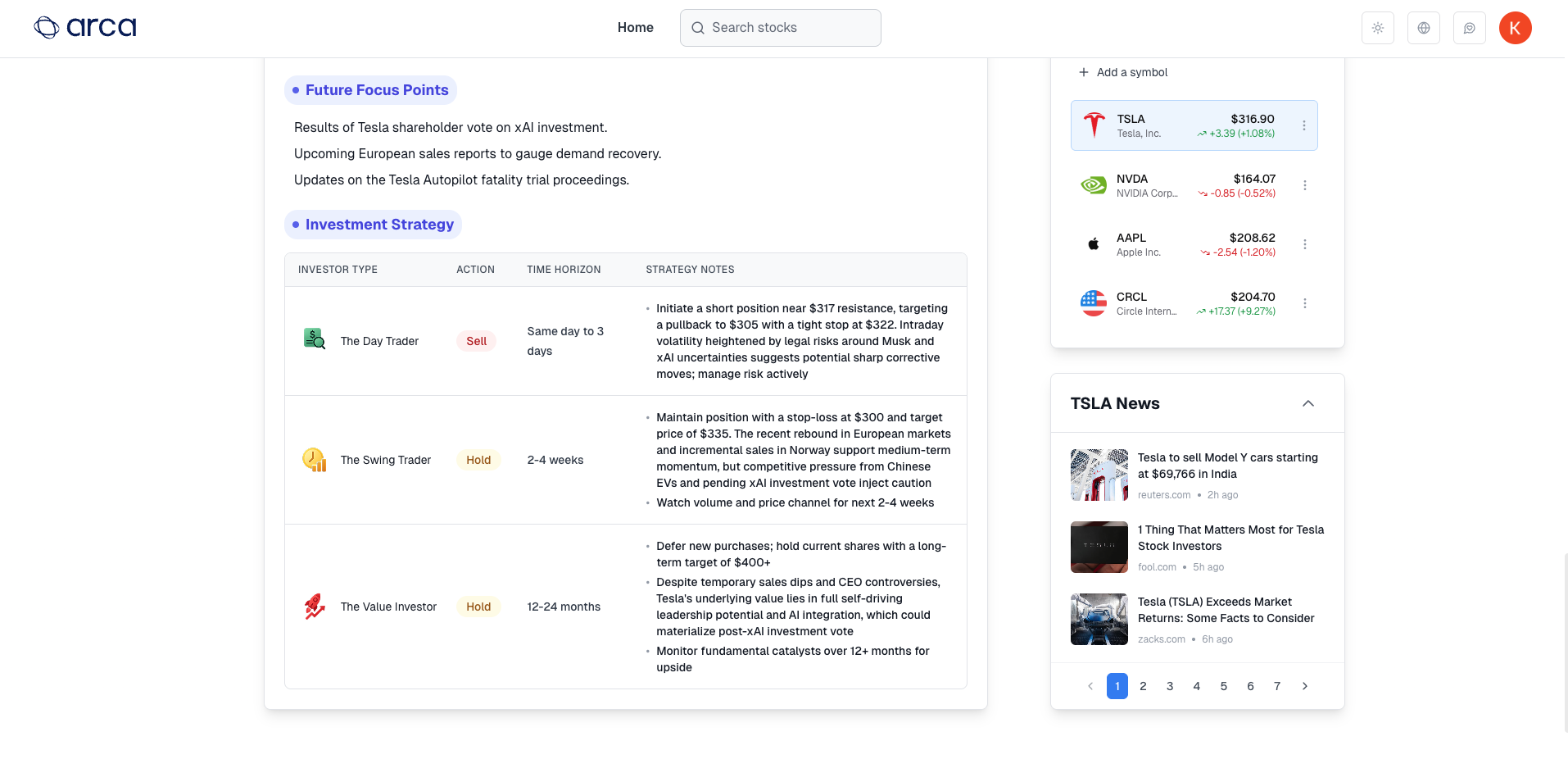Click the fool.com article thumbnail
1568x759 pixels.
1099,547
